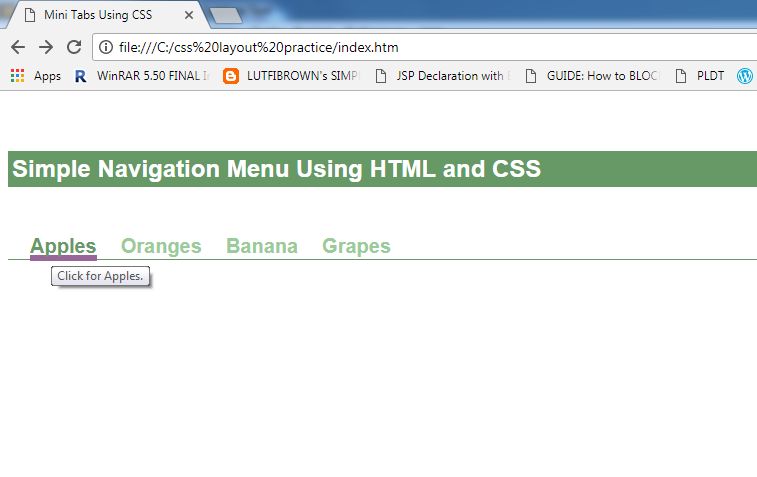Close the Mini Tabs Using CSS tab
The image size is (757, 477).
(189, 15)
